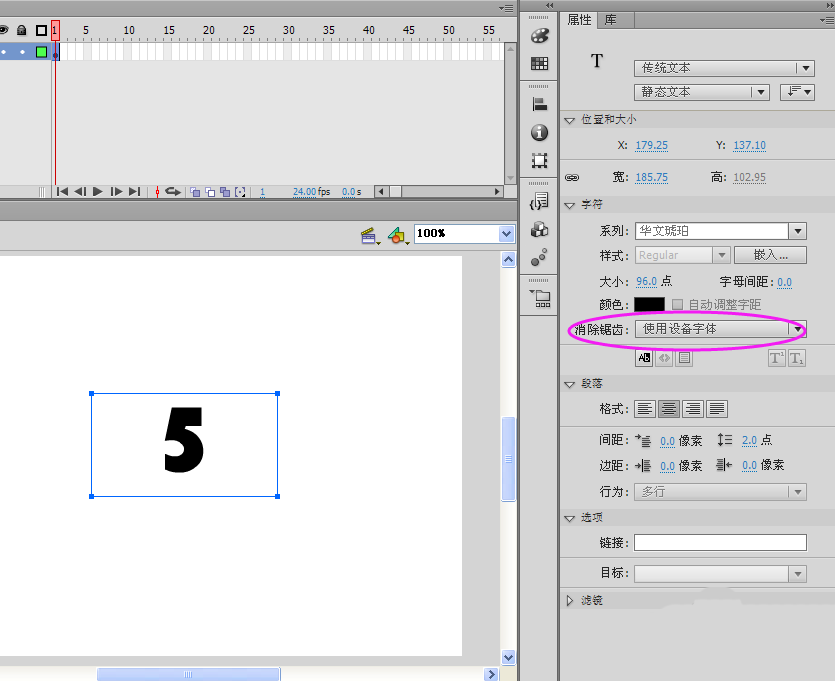Viewport: 835px width, 681px height.
Task: Open the Info panel icon
Action: (x=539, y=132)
